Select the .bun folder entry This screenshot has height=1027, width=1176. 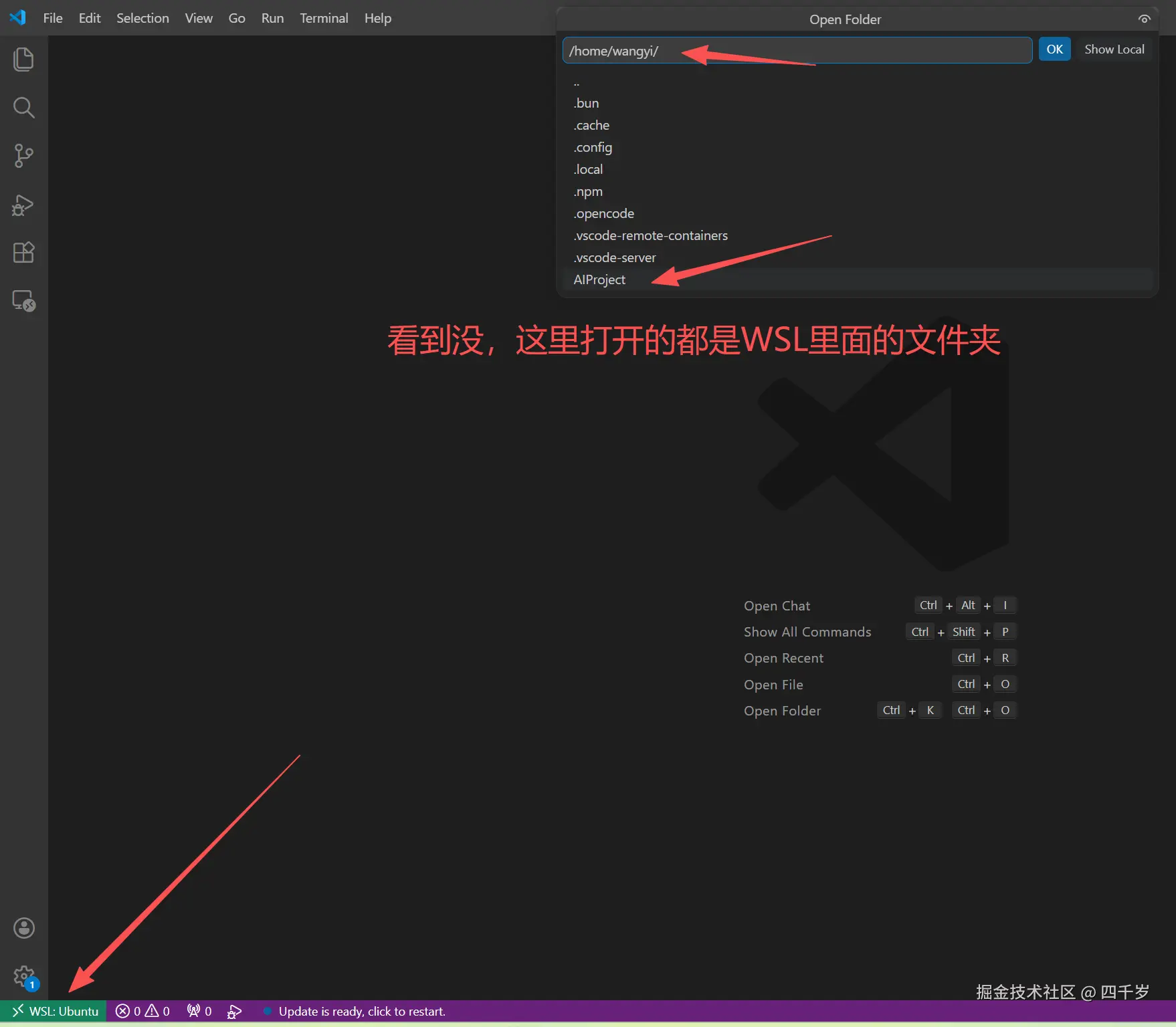857,103
